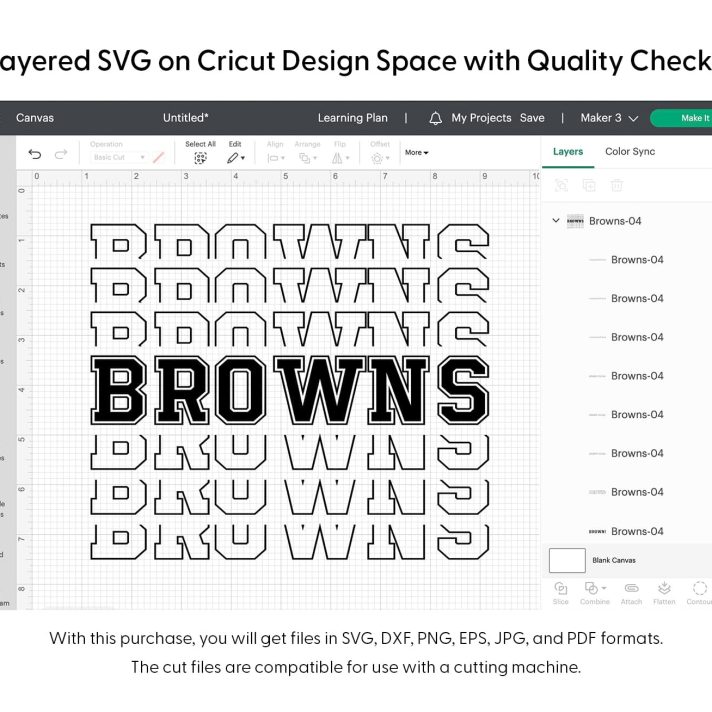Open the Operation Basic Cut dropdown

point(119,158)
